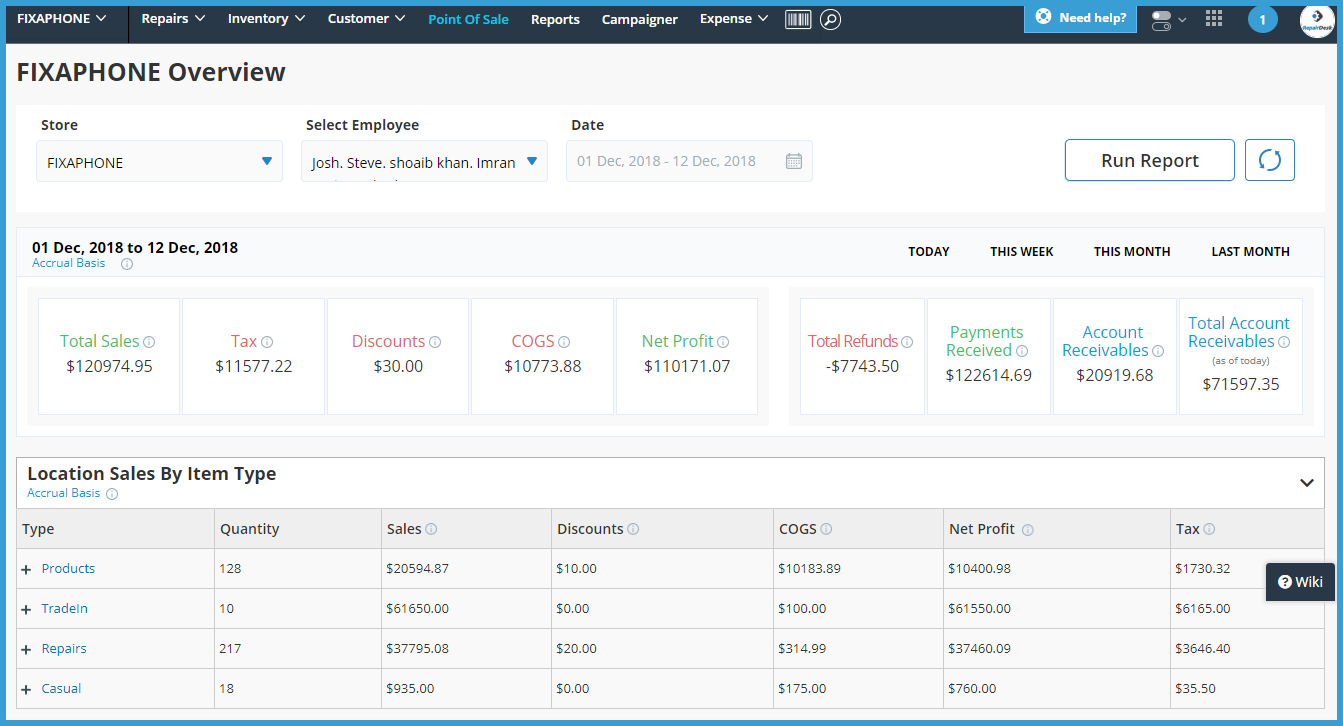The image size is (1343, 726).
Task: Open notification badge showing 1
Action: (x=1263, y=19)
